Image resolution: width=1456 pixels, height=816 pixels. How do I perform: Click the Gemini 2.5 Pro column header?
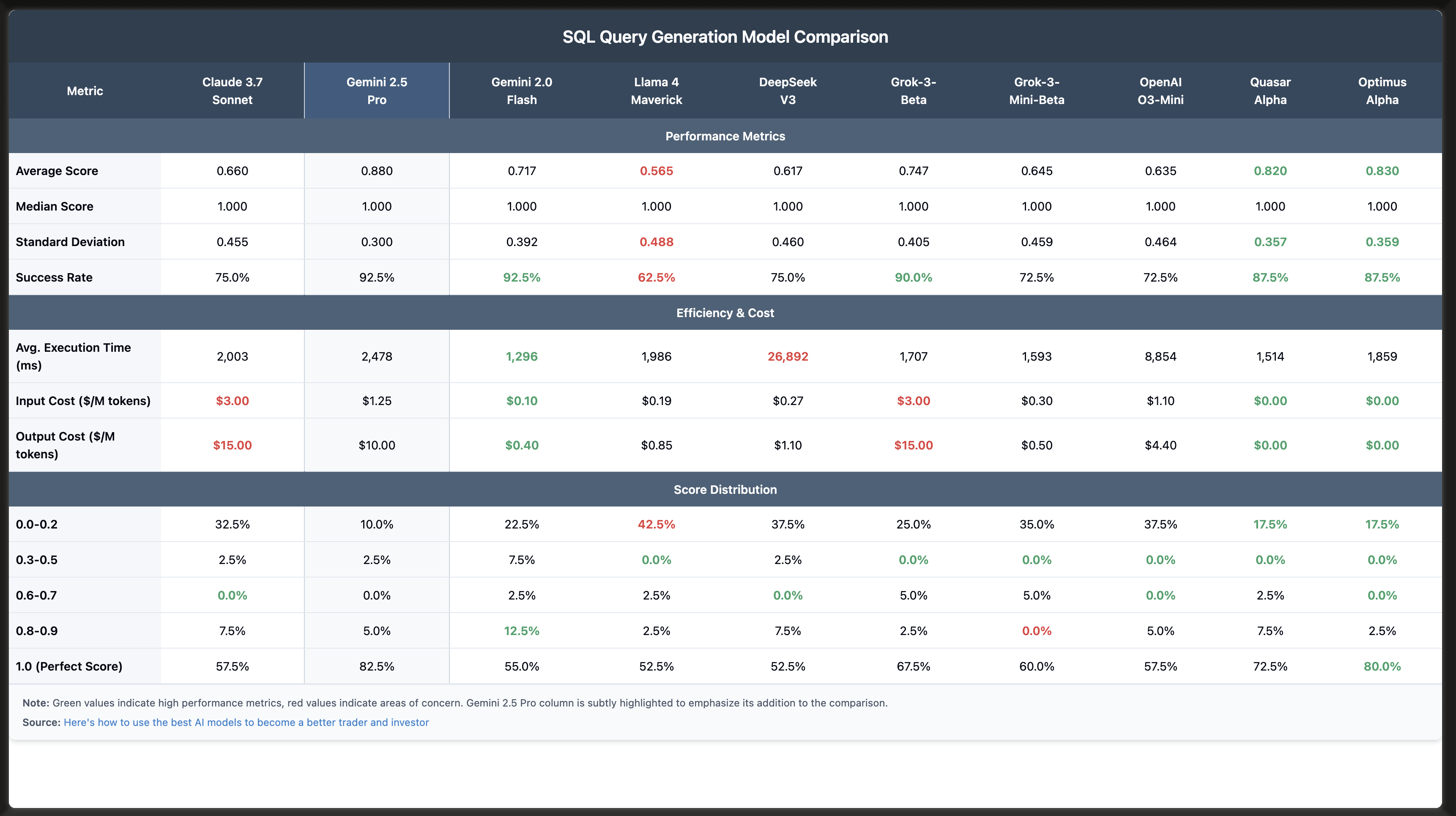(x=376, y=90)
